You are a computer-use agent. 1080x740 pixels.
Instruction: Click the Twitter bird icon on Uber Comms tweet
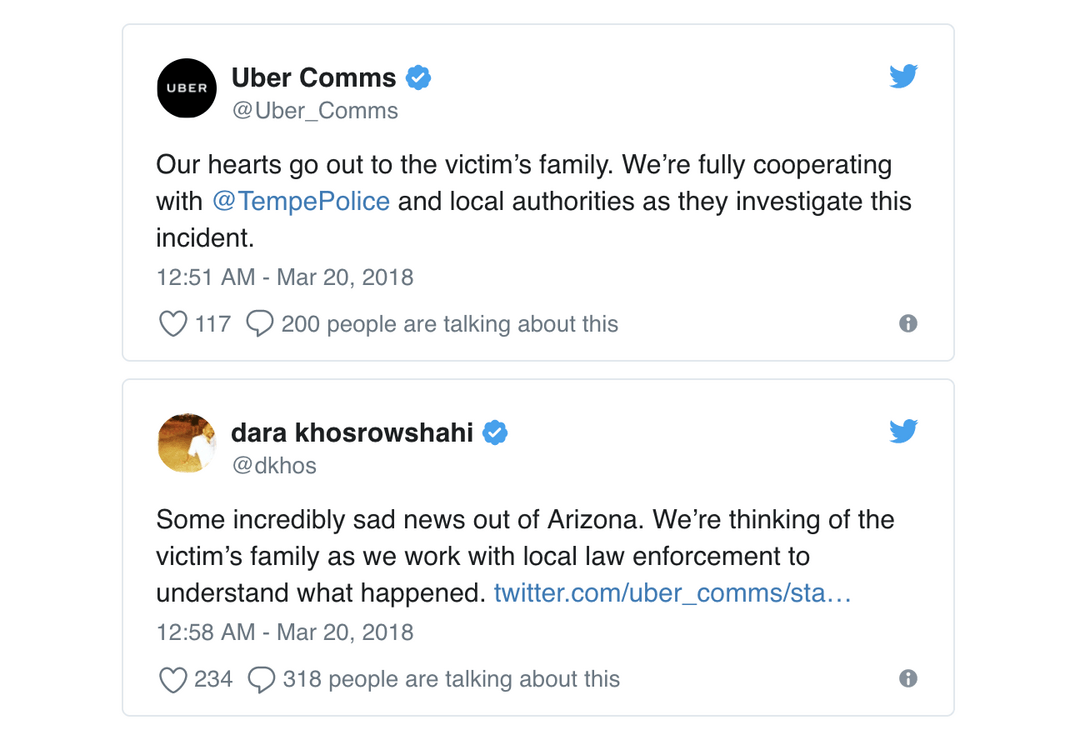click(903, 76)
